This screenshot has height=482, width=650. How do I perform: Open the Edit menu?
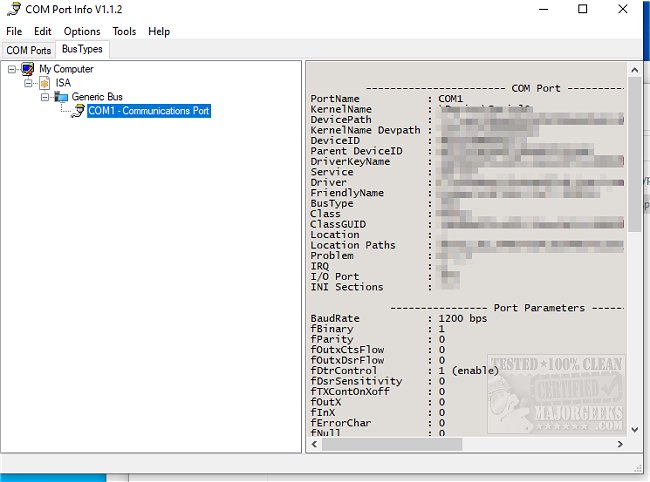point(43,31)
